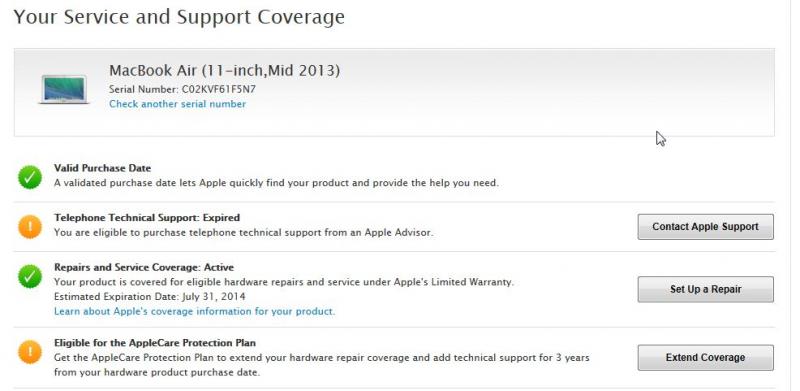Click the Contact Apple Support button
The image size is (800, 391).
pos(705,227)
